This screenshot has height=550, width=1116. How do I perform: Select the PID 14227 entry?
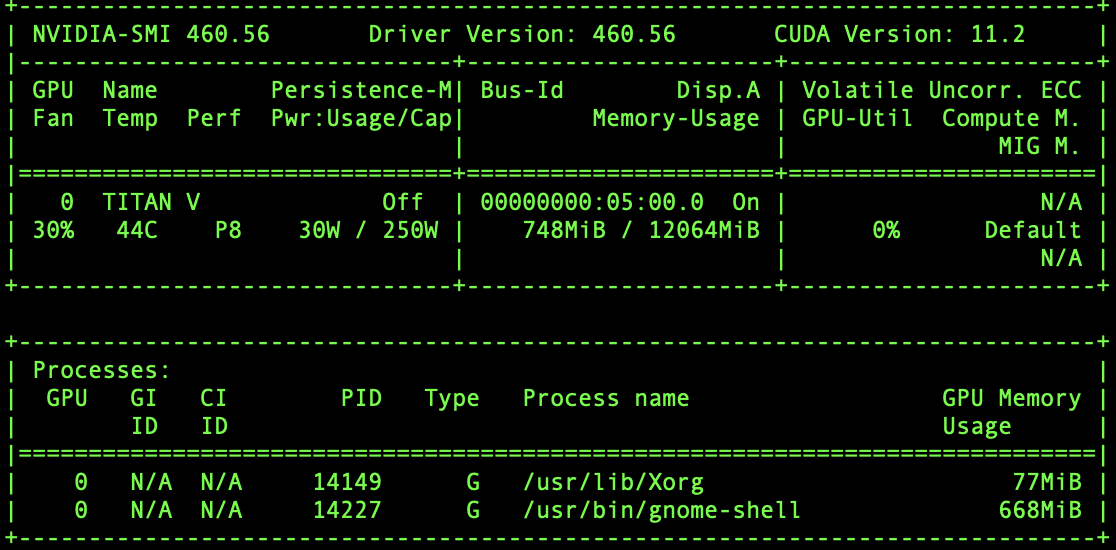click(347, 510)
